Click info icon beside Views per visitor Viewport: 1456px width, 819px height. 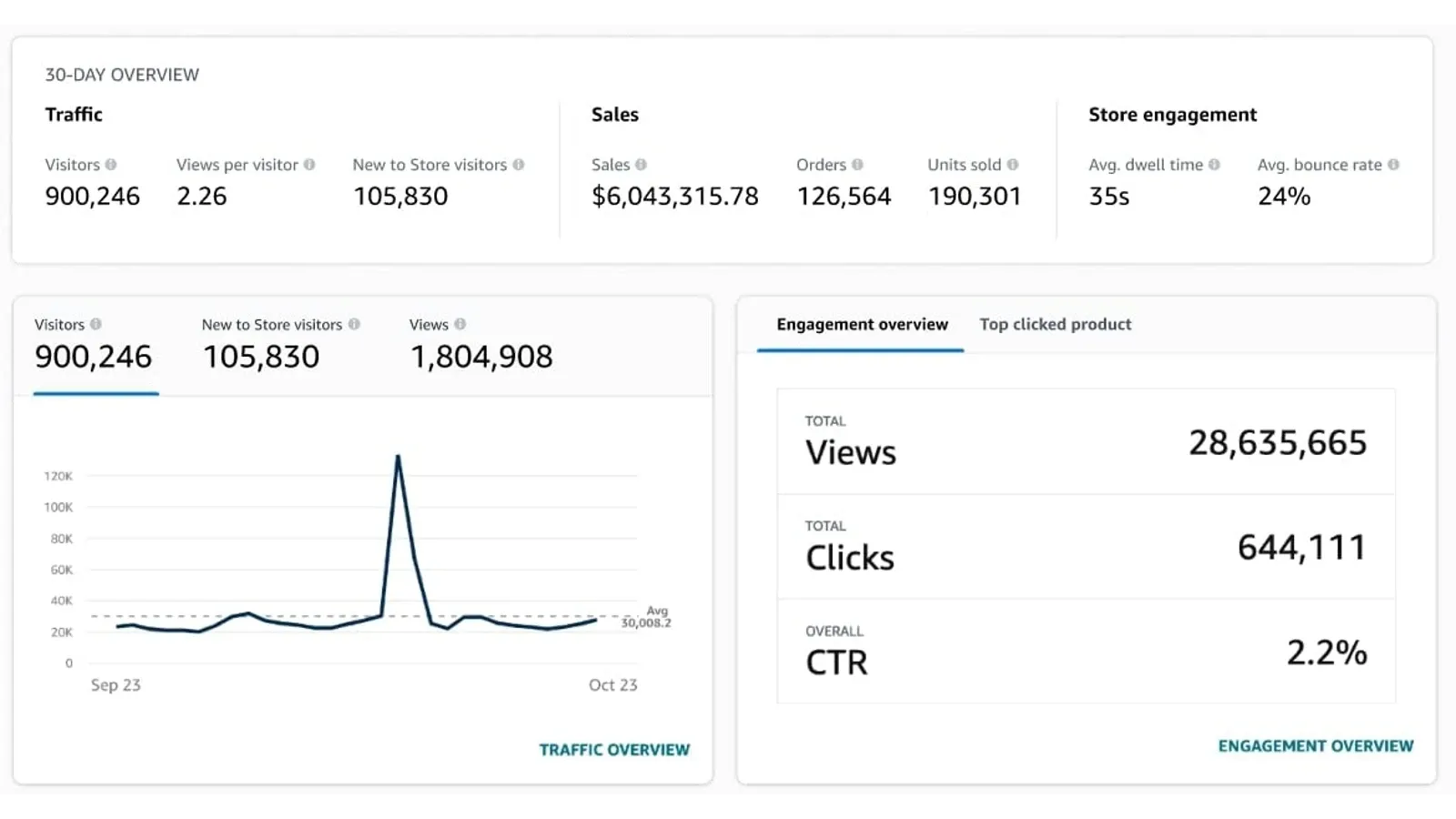pyautogui.click(x=309, y=165)
